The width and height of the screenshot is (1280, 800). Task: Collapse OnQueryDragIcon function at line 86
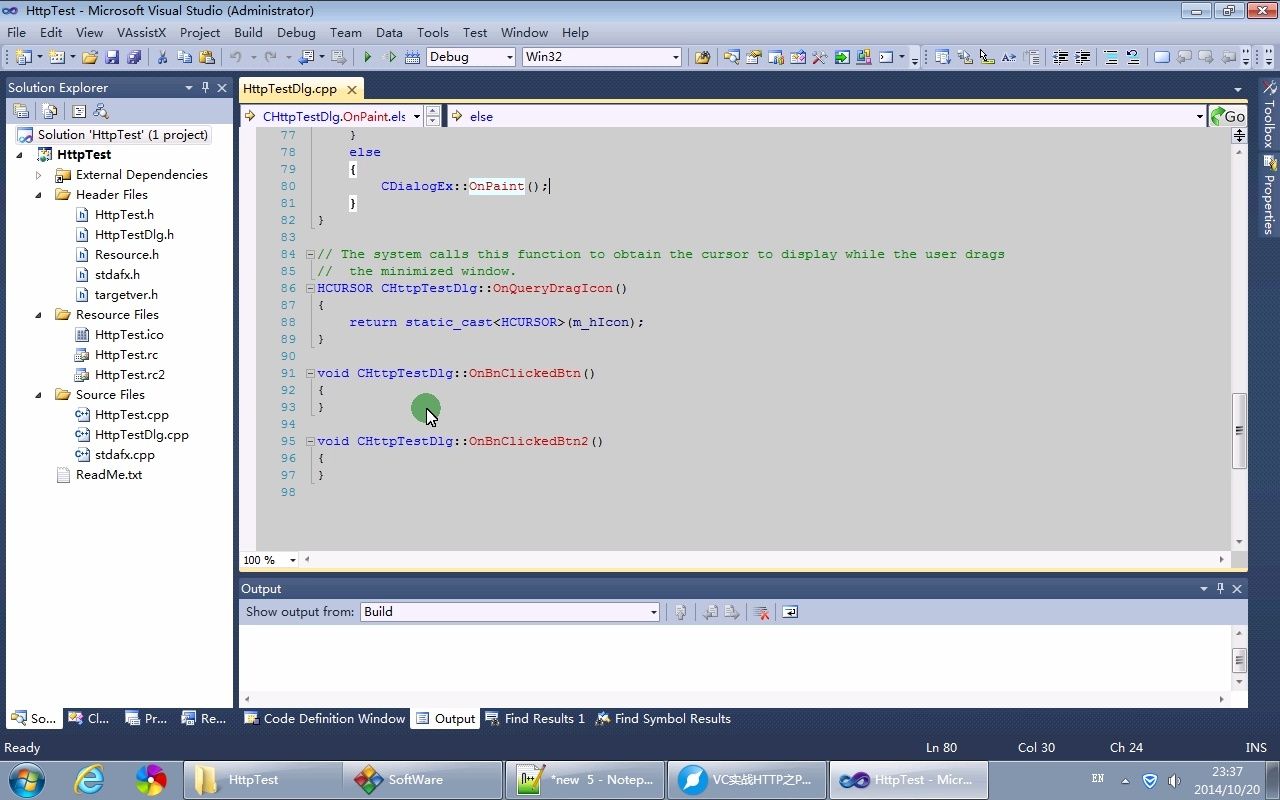pyautogui.click(x=310, y=288)
